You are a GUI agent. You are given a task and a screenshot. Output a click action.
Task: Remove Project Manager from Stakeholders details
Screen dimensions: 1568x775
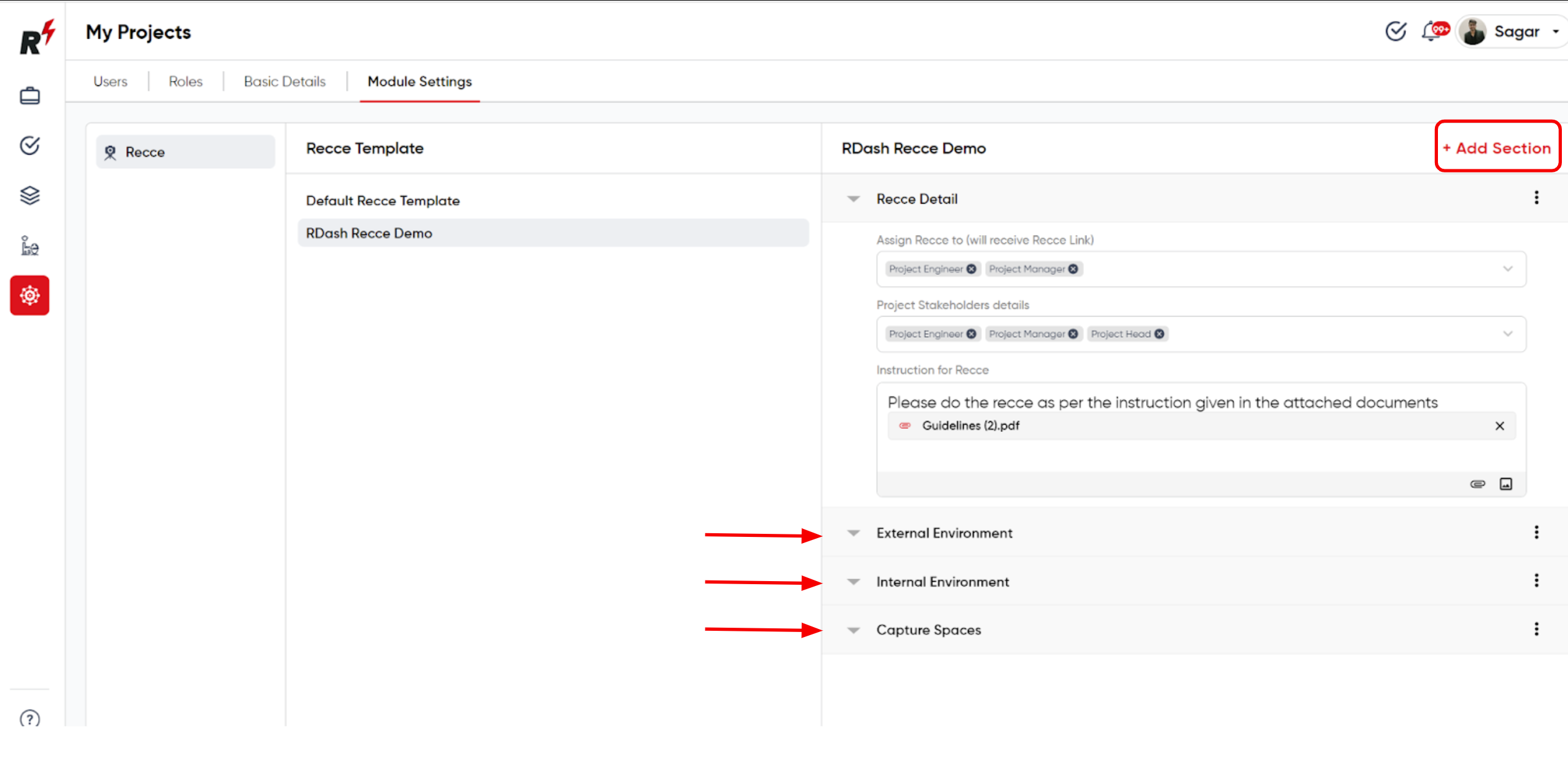coord(1073,334)
